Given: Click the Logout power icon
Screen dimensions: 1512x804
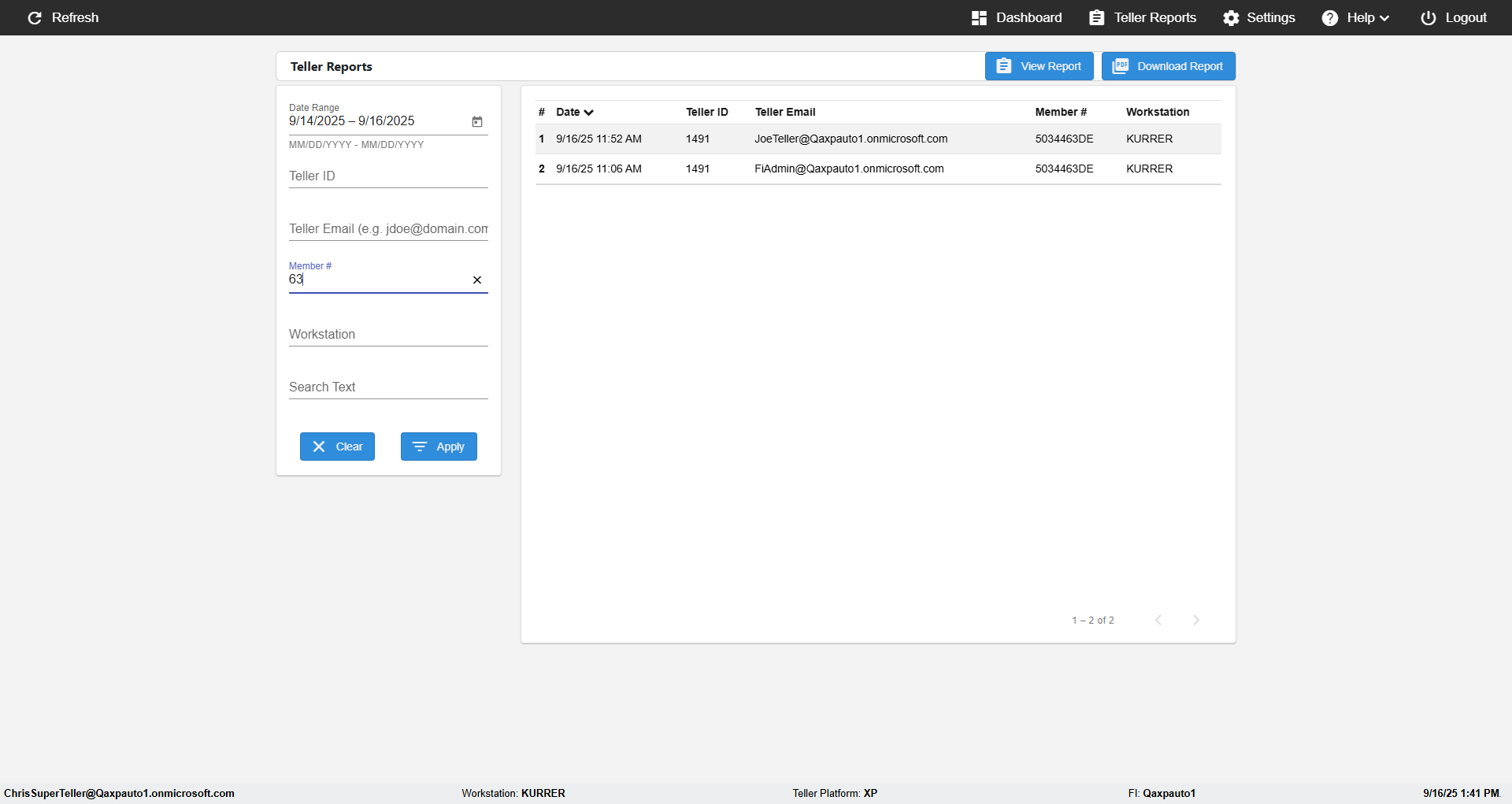Looking at the screenshot, I should (1429, 17).
